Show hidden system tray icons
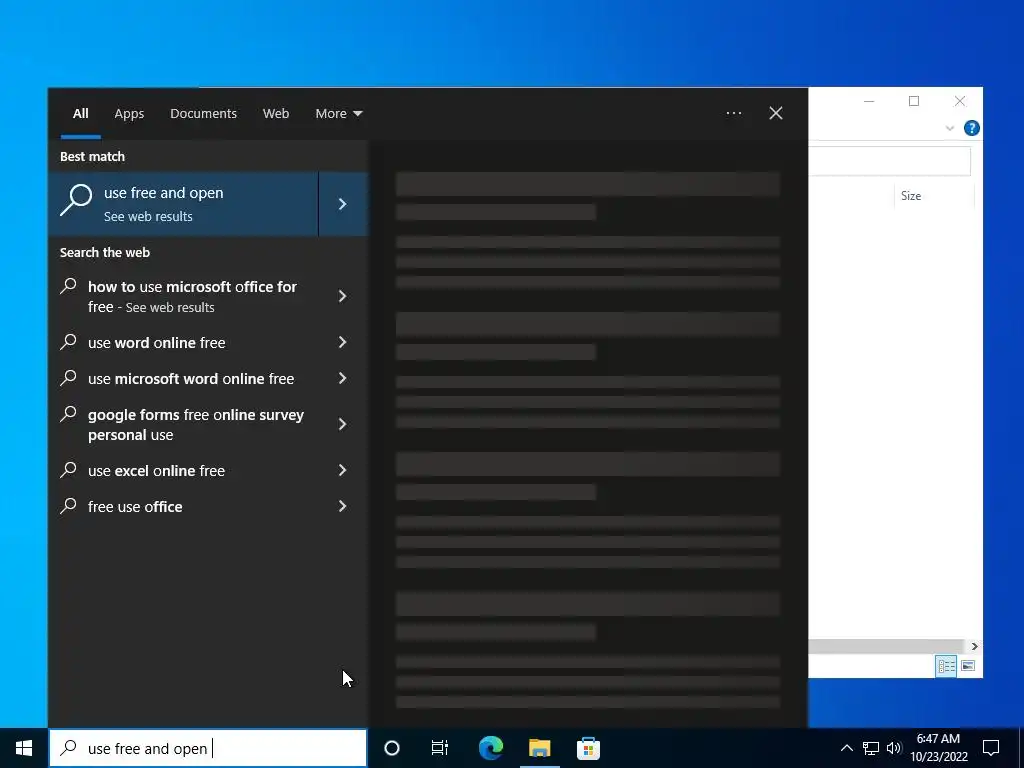 pyautogui.click(x=846, y=748)
